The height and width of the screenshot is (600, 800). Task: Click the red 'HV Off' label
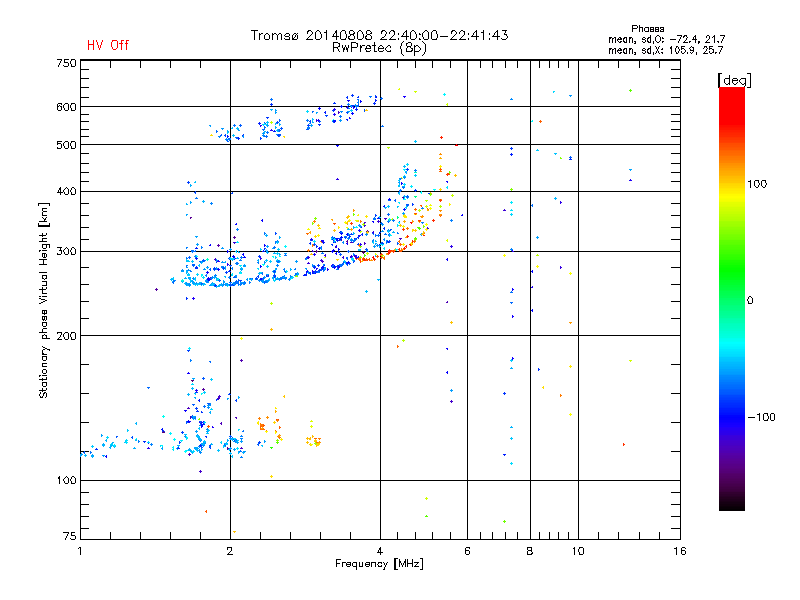click(108, 45)
